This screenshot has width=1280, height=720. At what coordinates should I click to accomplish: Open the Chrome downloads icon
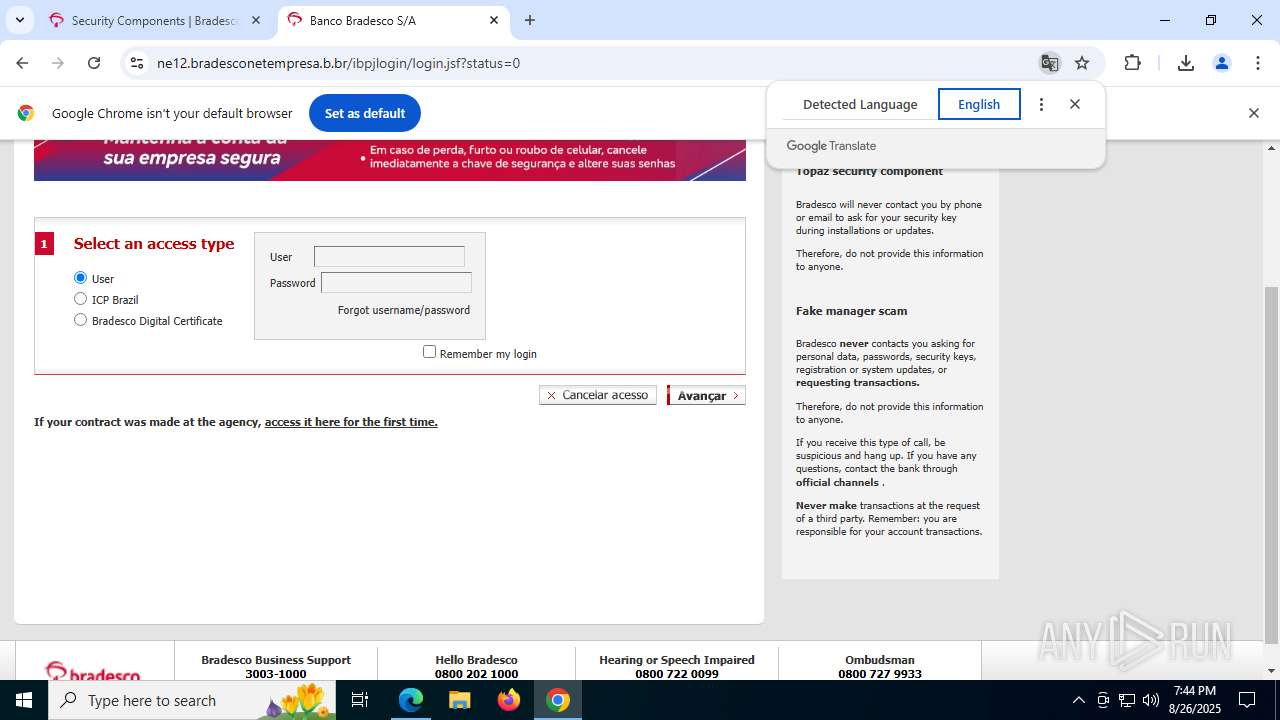tap(1186, 63)
